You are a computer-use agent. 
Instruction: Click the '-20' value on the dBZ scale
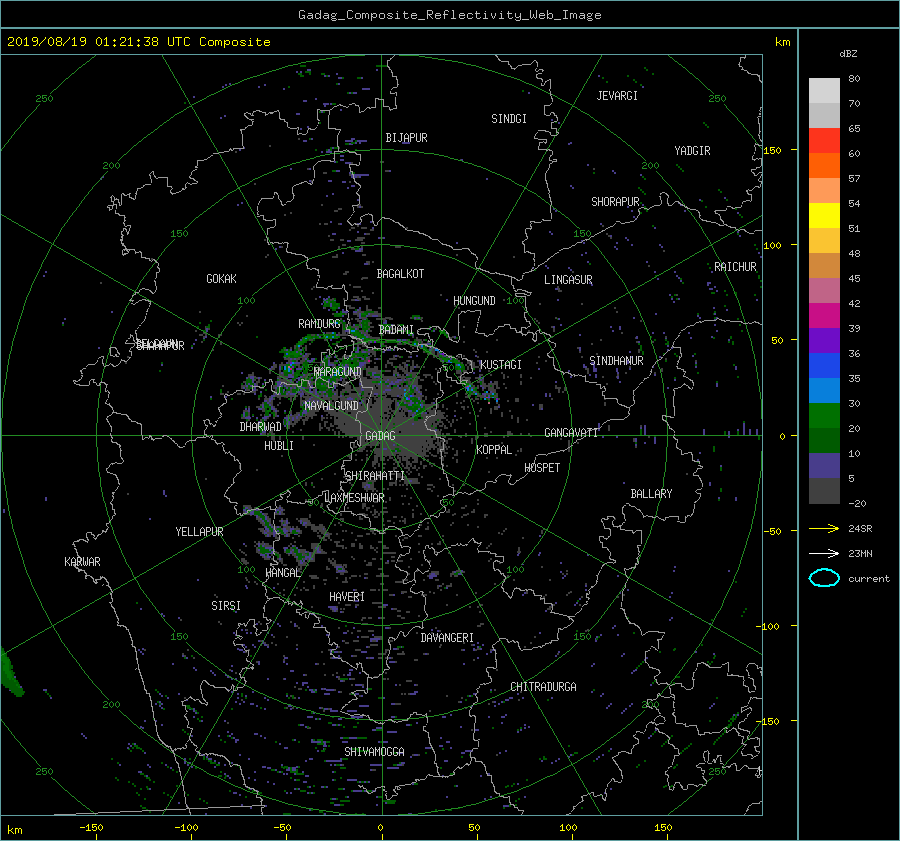click(x=857, y=503)
